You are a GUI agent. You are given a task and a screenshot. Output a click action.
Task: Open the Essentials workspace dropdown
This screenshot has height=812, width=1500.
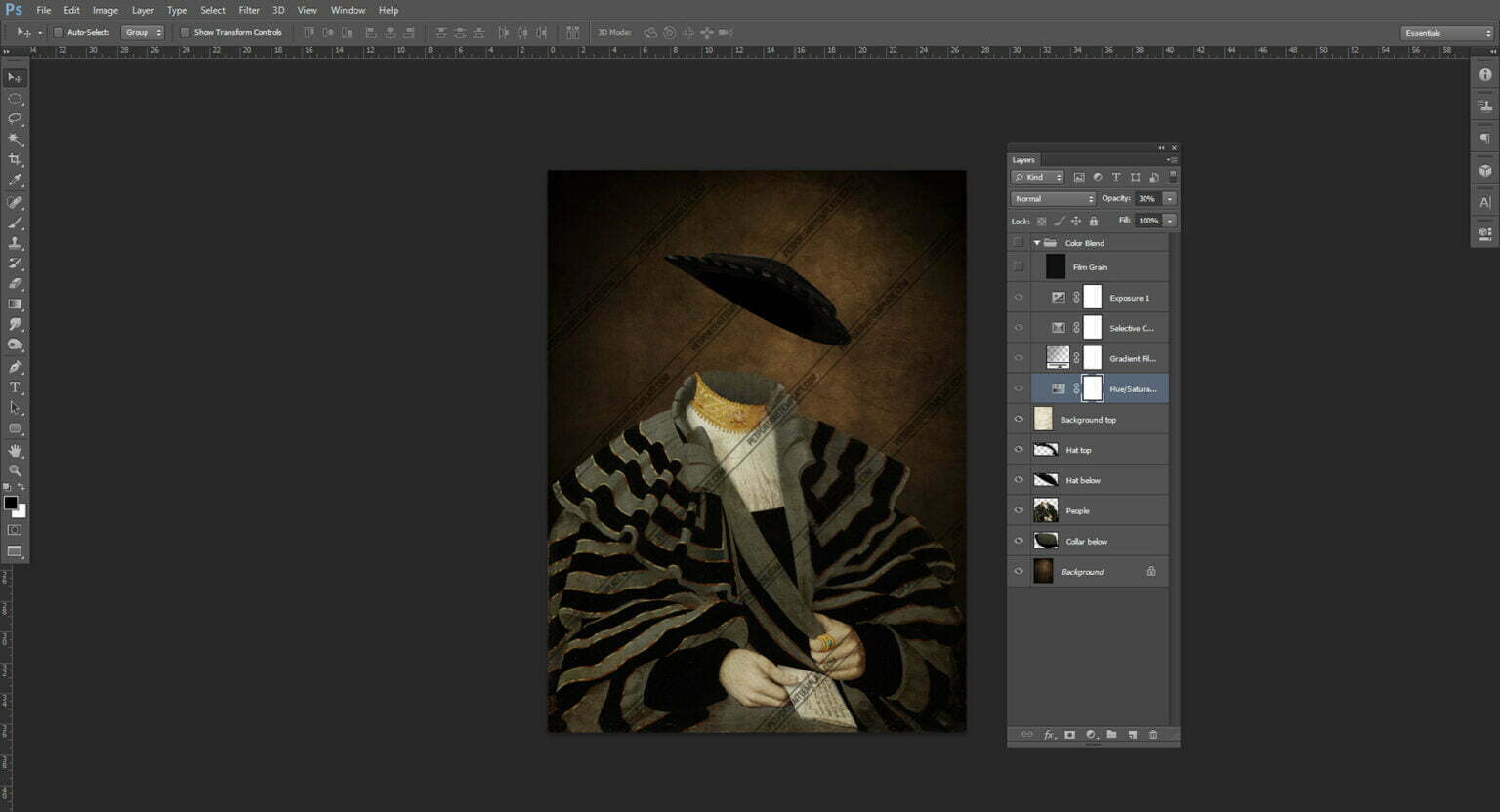coord(1447,33)
